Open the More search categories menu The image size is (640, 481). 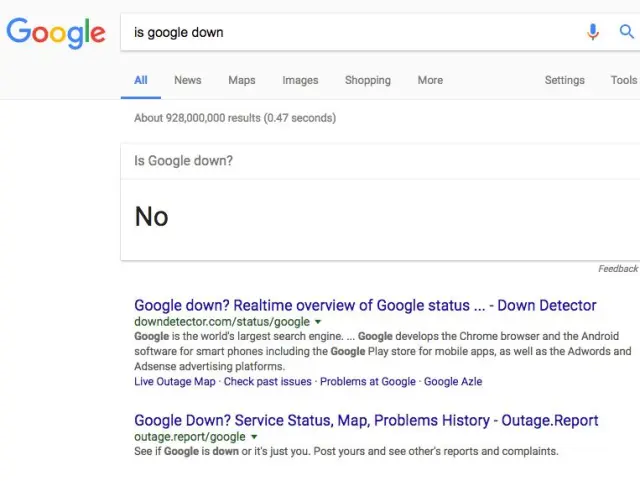point(430,80)
